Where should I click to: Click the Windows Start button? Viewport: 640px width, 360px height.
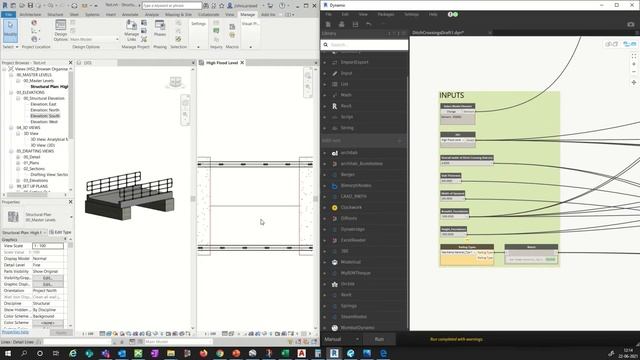(x=7, y=353)
